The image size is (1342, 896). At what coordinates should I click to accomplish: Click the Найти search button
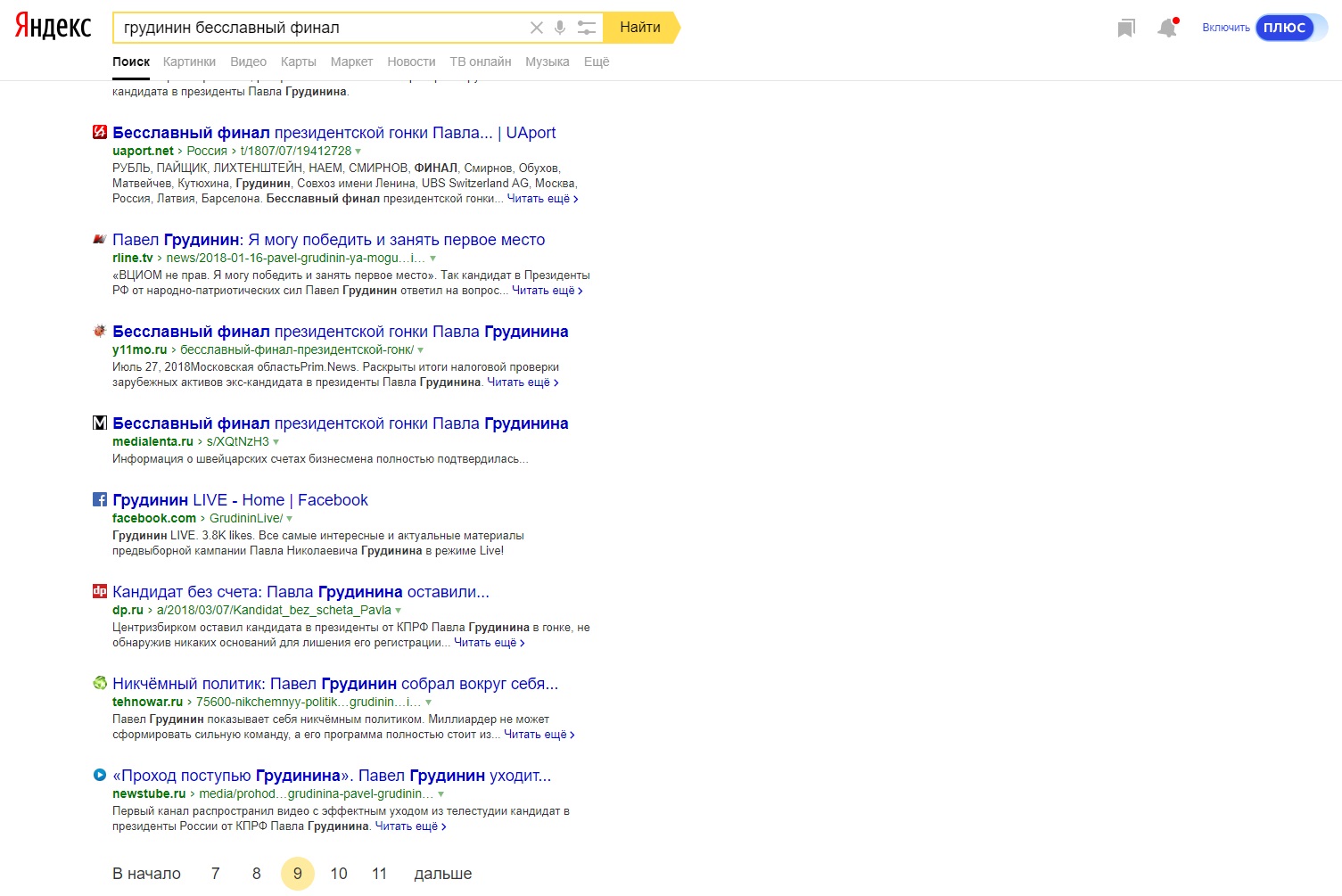(640, 28)
